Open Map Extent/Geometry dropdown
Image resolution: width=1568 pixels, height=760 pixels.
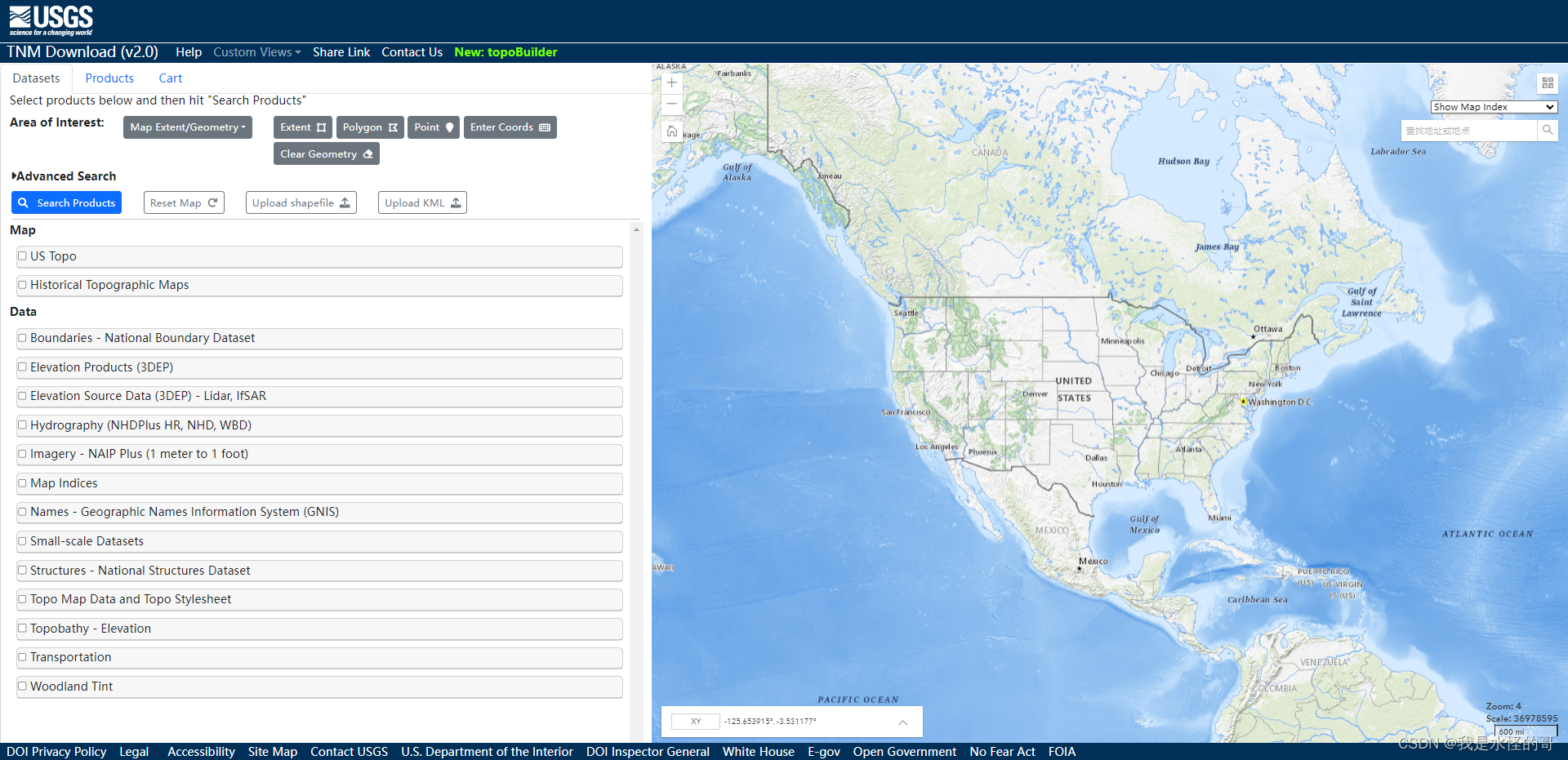(x=188, y=127)
